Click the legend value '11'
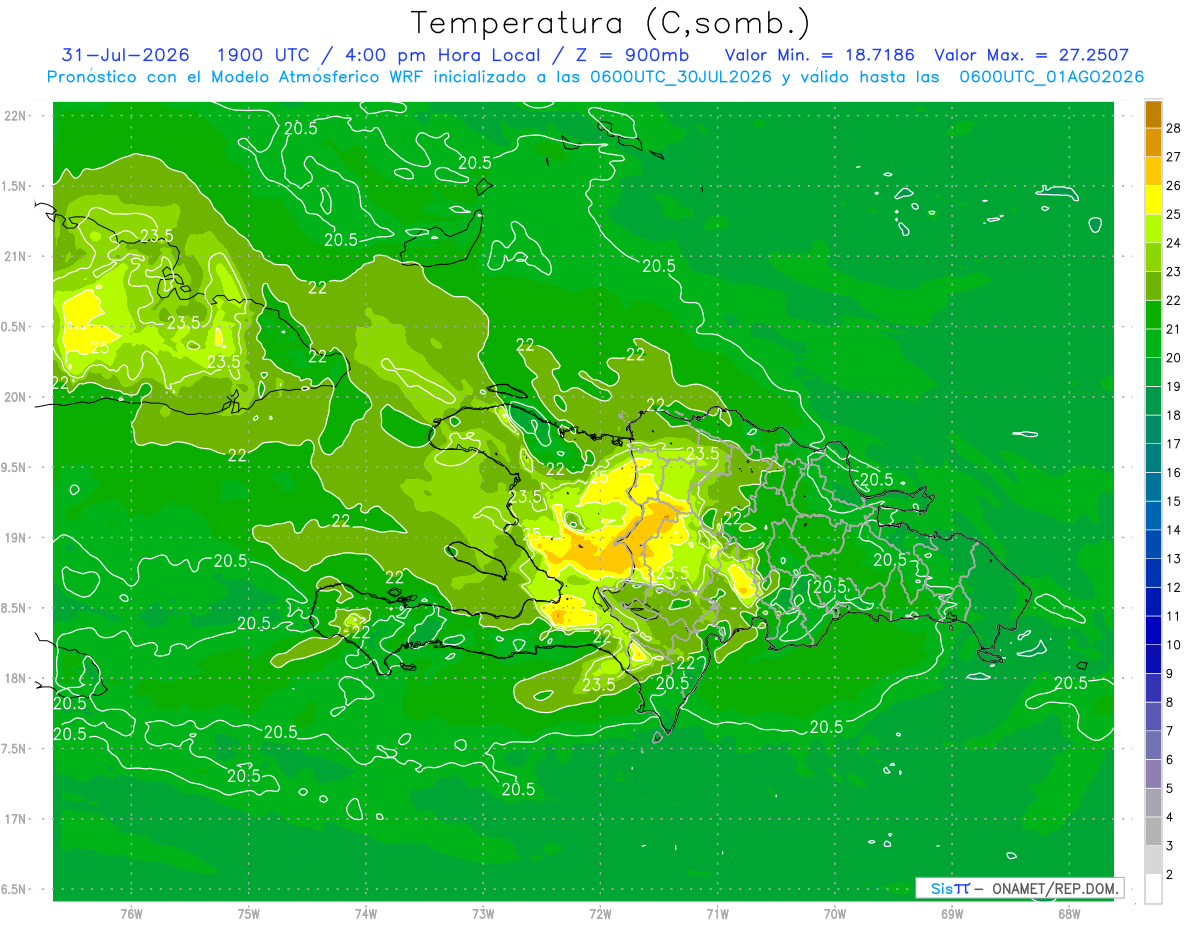Image resolution: width=1200 pixels, height=927 pixels. [x=1173, y=616]
